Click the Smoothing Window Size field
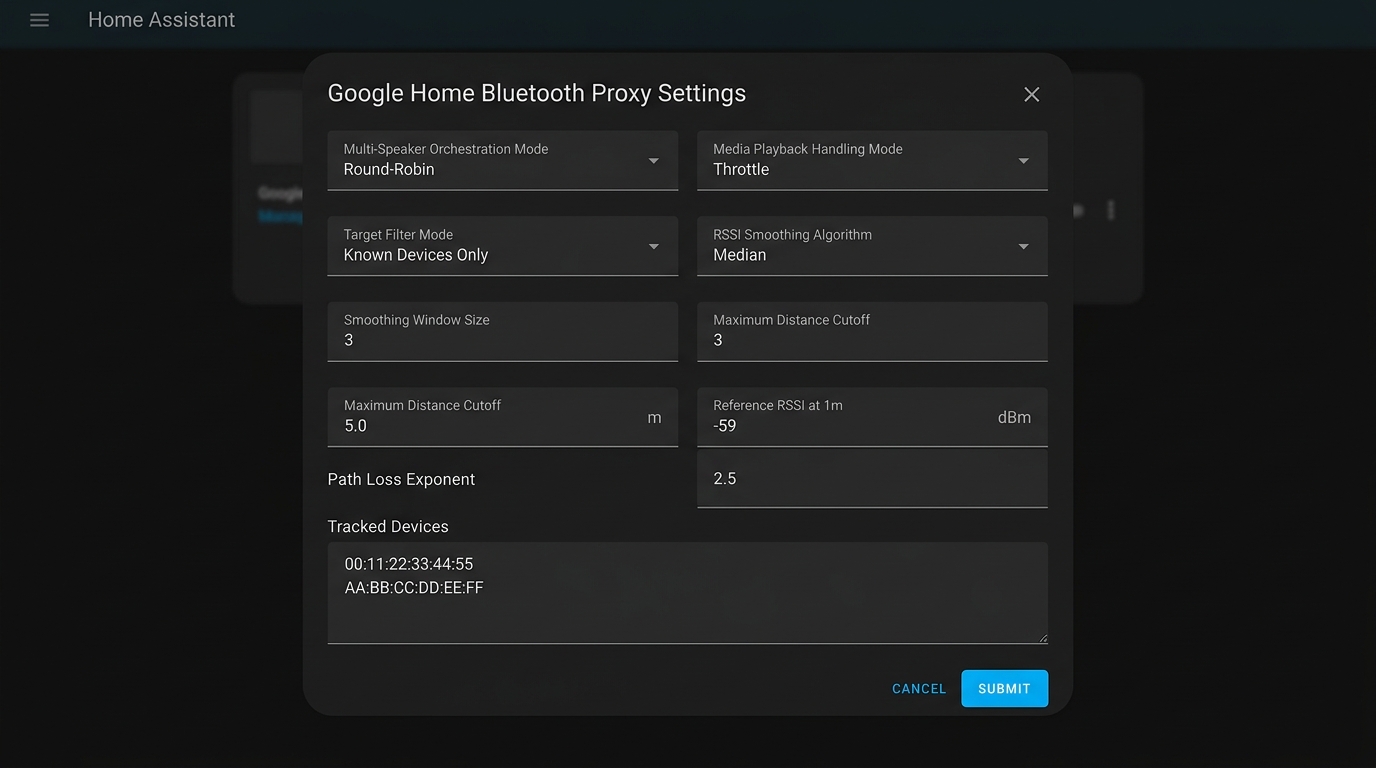 503,331
